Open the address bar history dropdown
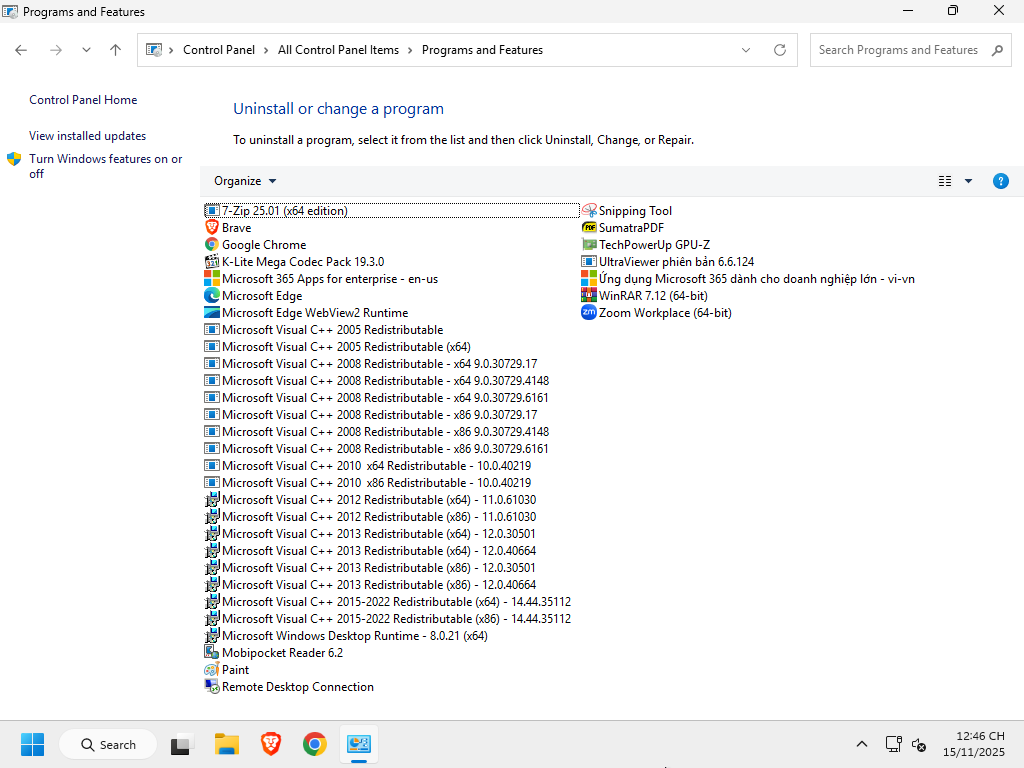This screenshot has width=1024, height=768. point(746,49)
